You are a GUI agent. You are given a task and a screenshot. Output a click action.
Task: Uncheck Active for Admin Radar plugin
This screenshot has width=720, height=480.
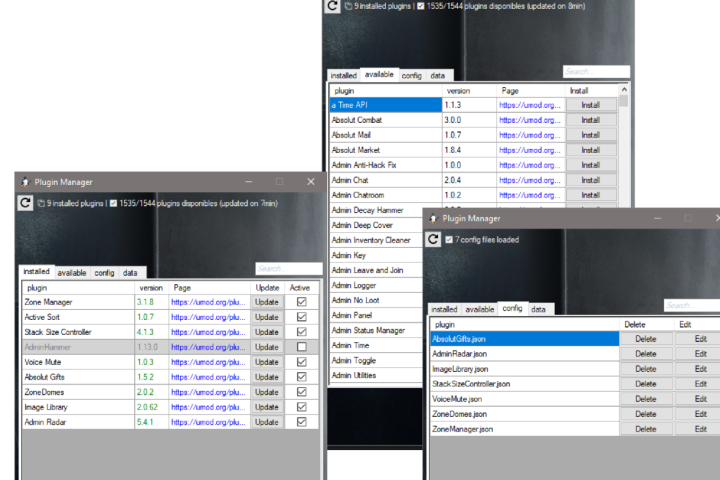pyautogui.click(x=301, y=422)
